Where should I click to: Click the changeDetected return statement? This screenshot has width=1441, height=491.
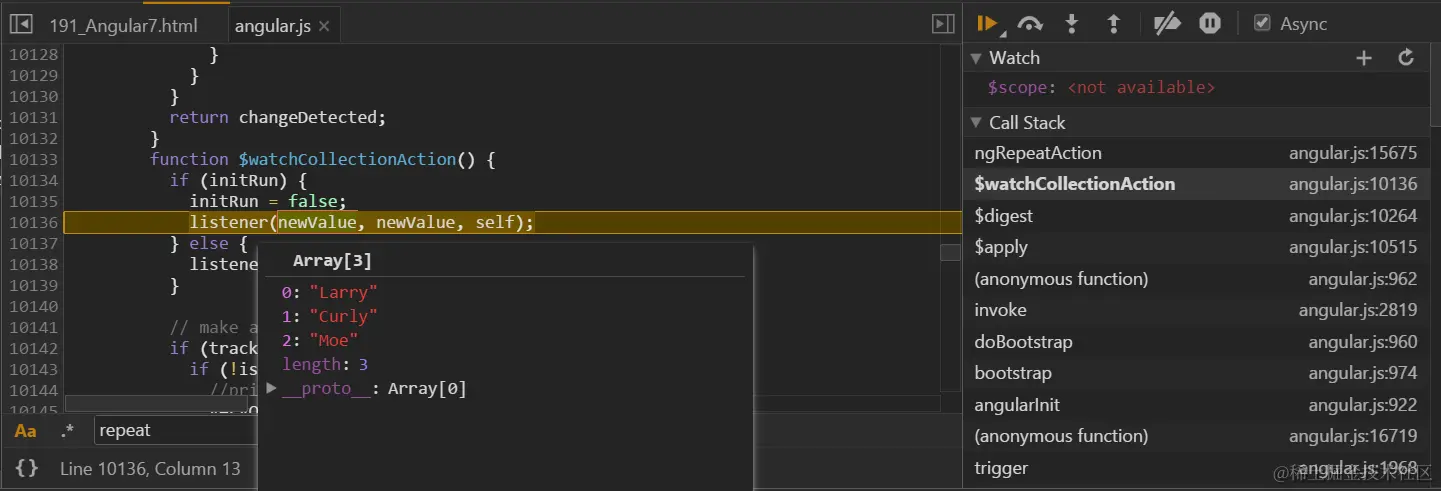[x=277, y=117]
